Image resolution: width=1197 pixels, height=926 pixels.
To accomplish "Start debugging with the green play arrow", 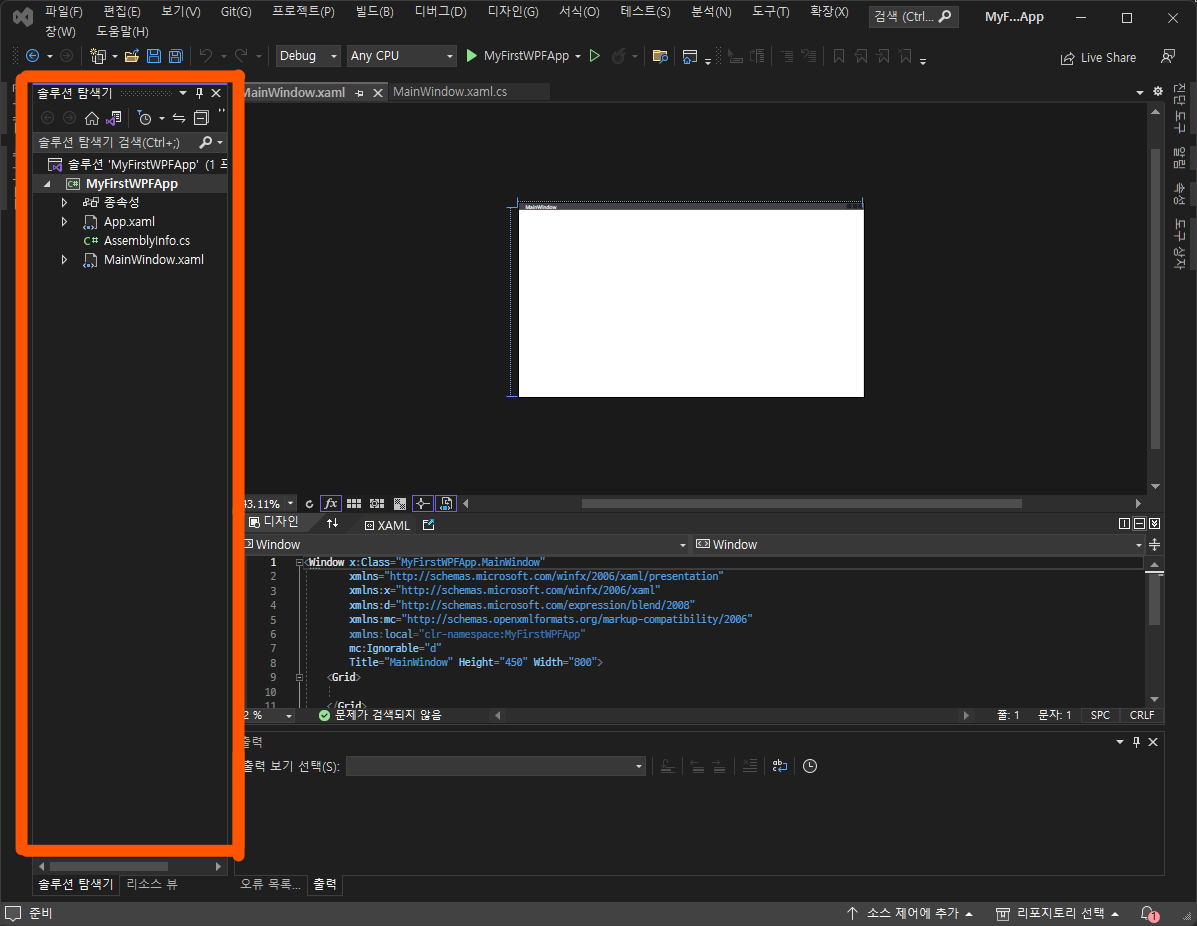I will point(471,56).
